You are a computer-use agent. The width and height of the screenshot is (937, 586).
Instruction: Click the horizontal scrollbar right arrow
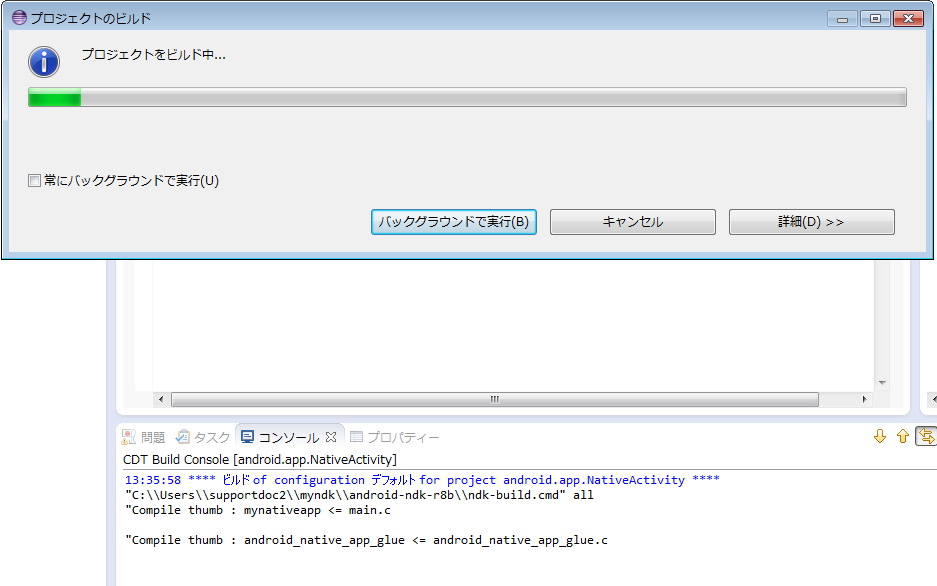pyautogui.click(x=864, y=399)
